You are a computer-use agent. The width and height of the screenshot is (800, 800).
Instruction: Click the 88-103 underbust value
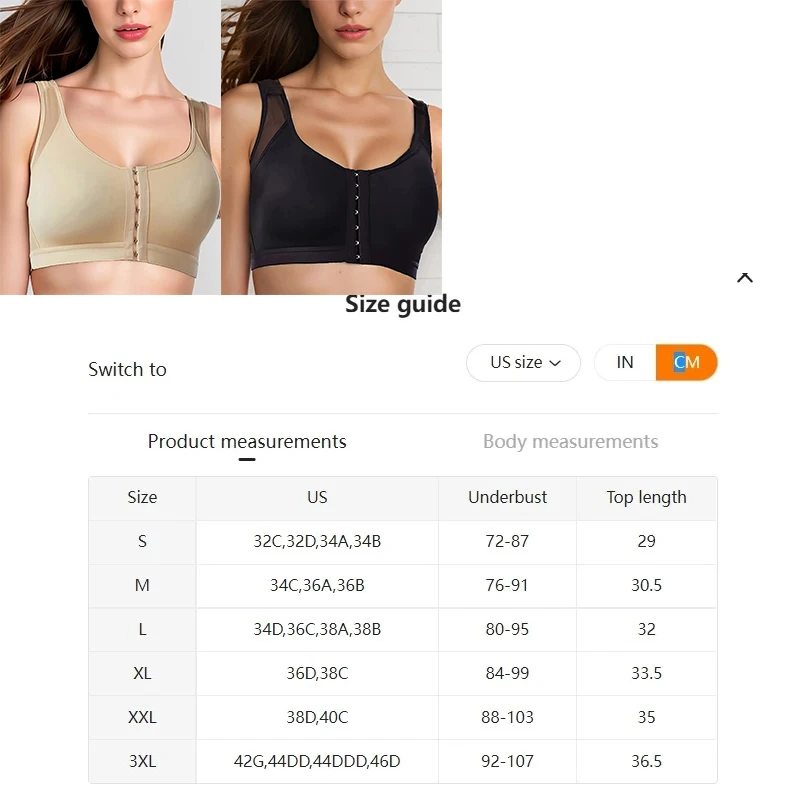pos(507,718)
